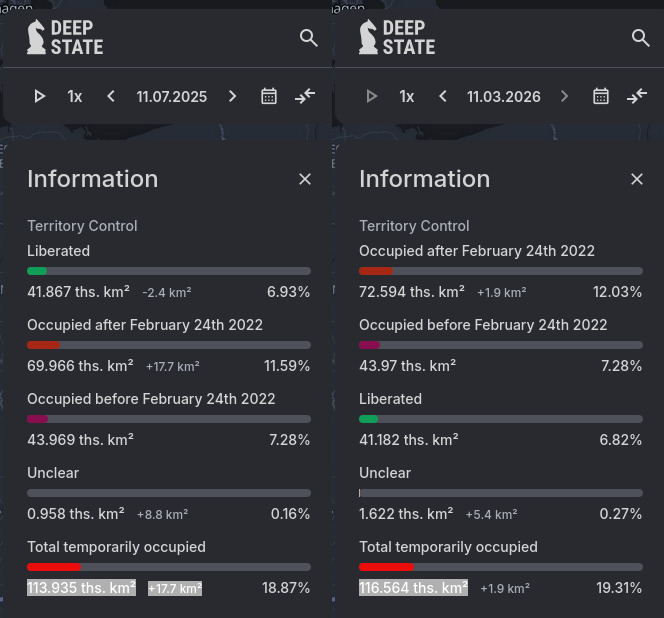This screenshot has height=618, width=664.
Task: Click the search icon in right panel
Action: (x=640, y=38)
